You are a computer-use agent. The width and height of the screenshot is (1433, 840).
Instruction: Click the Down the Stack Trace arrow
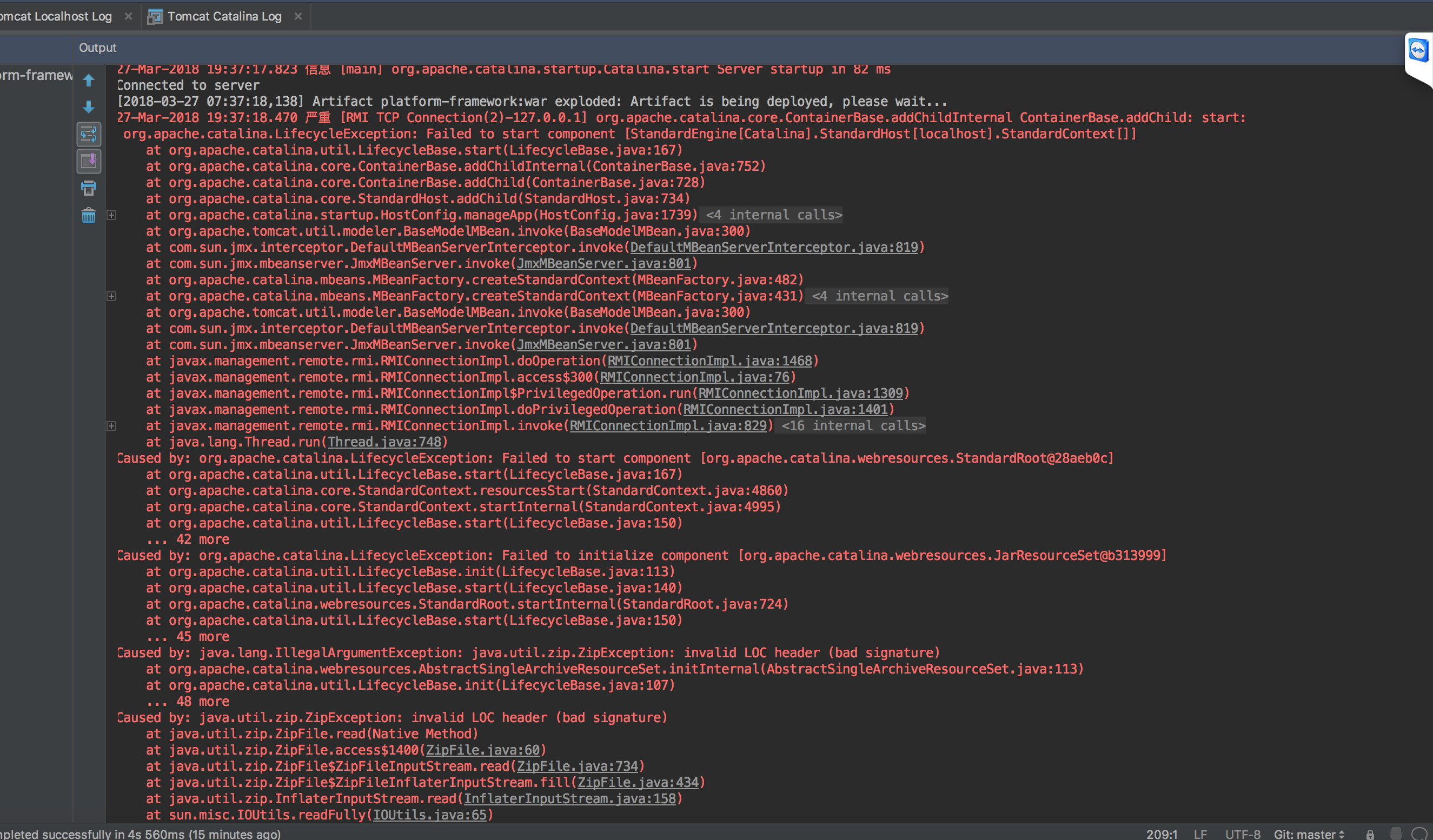(89, 107)
